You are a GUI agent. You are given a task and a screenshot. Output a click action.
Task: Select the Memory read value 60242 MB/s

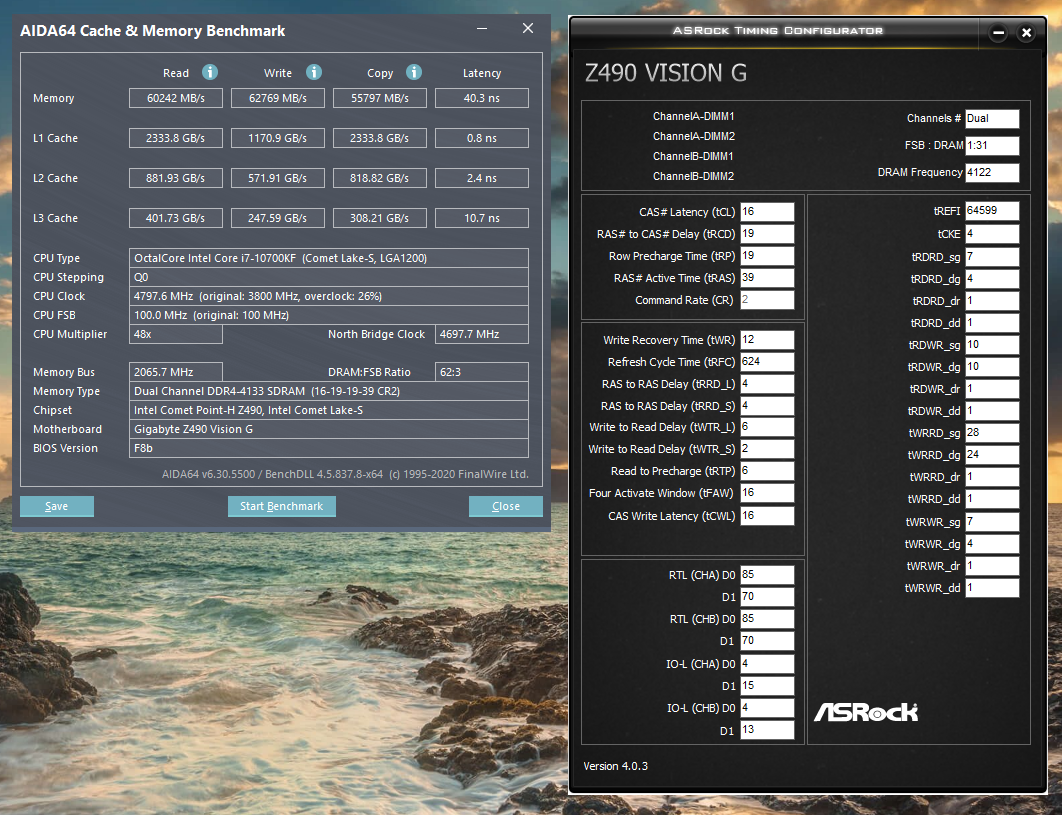click(176, 98)
